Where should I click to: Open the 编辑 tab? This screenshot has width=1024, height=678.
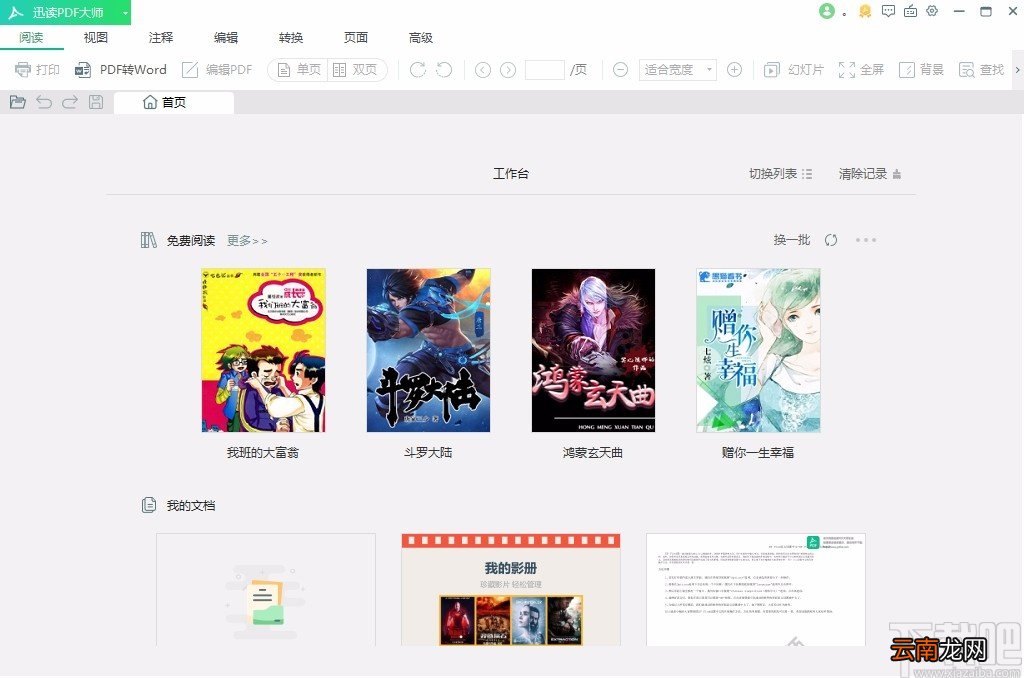(226, 38)
